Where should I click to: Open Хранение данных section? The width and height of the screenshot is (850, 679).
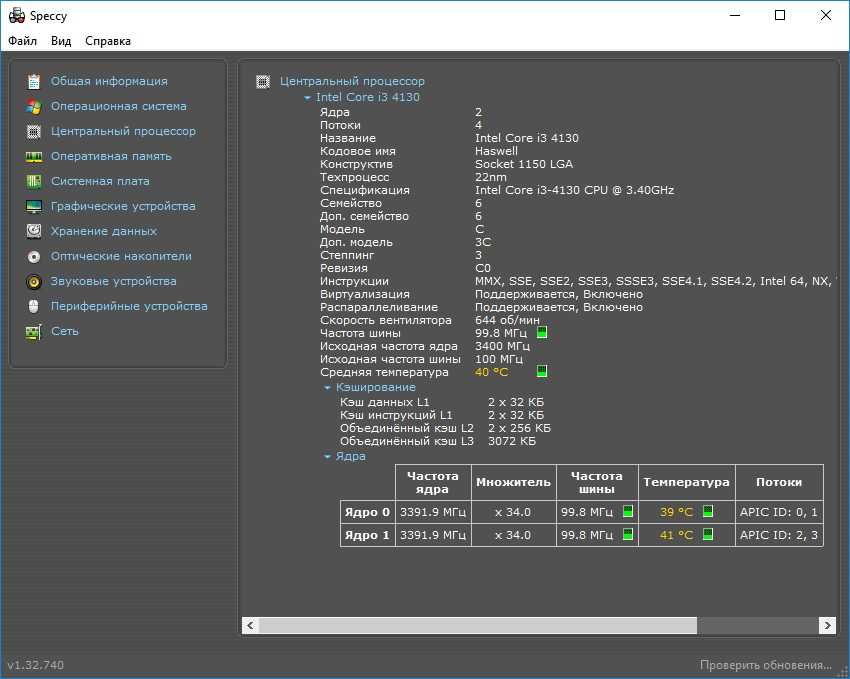point(104,231)
